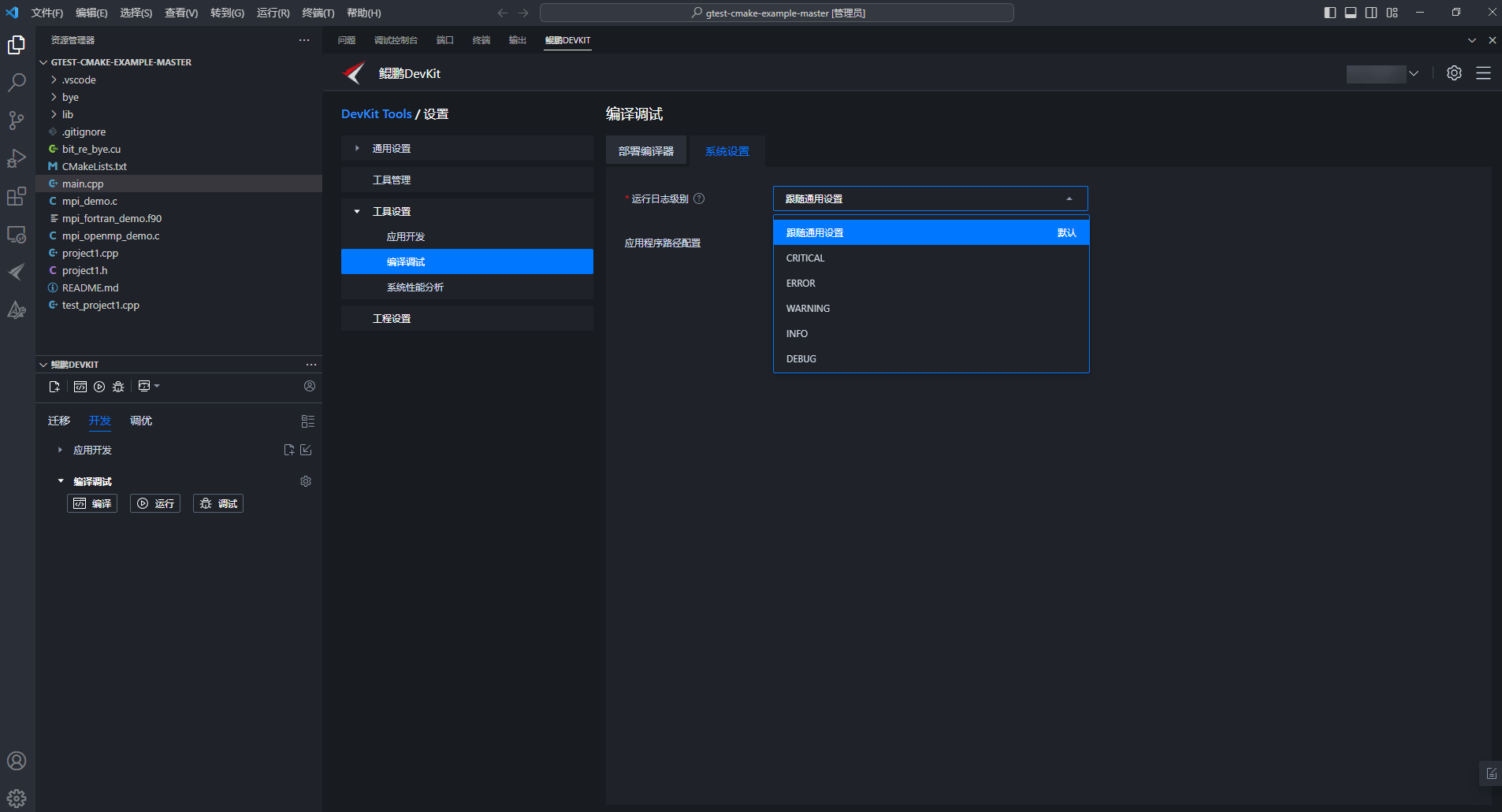Open the hamburger menu in DevKit header
Viewport: 1502px width, 812px height.
coord(1483,73)
